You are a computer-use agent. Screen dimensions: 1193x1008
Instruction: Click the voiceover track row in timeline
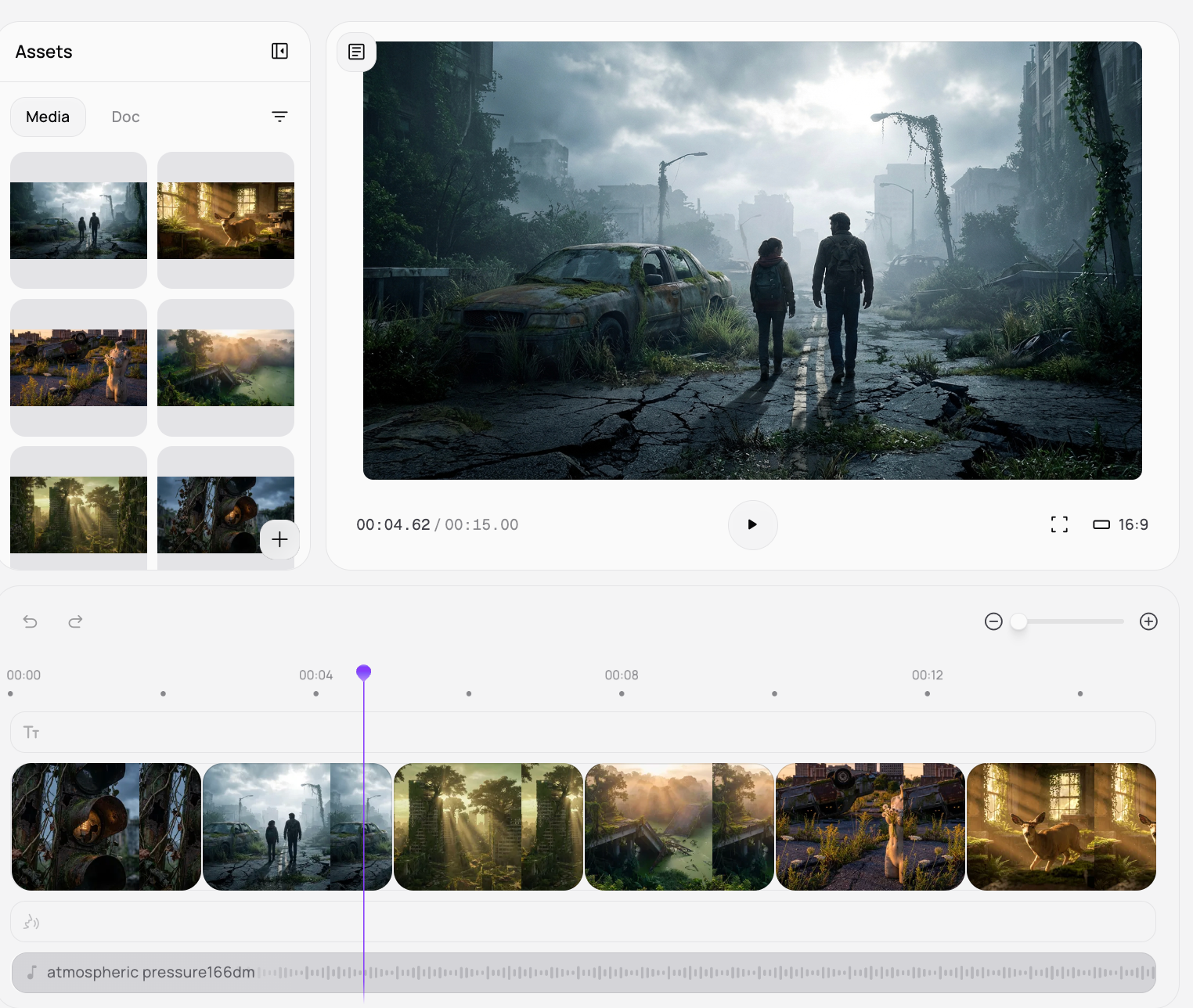[x=583, y=922]
